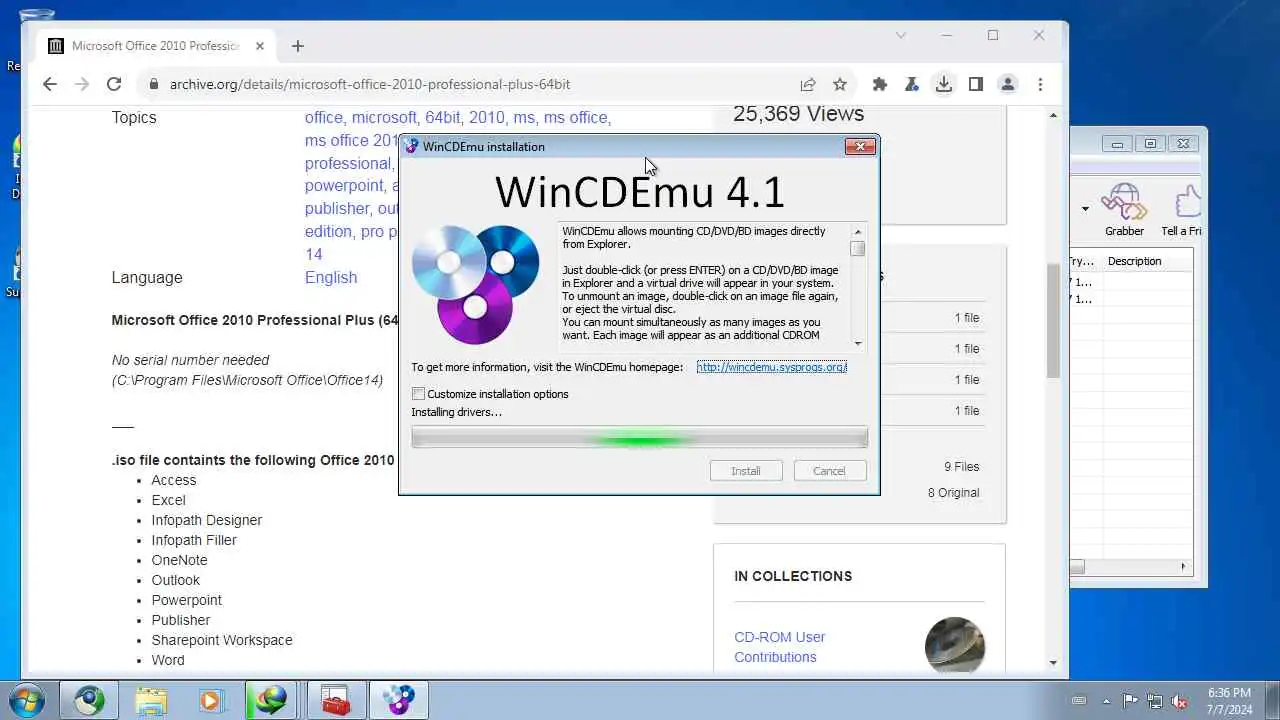Viewport: 1280px width, 720px height.
Task: Click the red toolbox taskbar icon
Action: (x=336, y=700)
